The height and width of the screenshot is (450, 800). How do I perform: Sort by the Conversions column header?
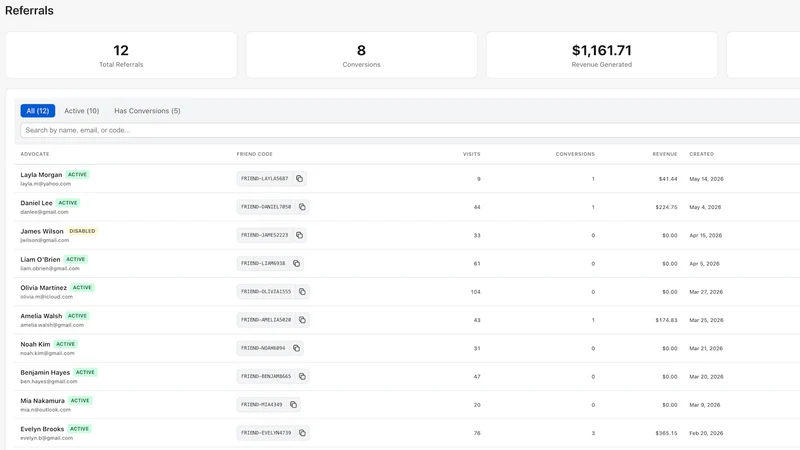pyautogui.click(x=575, y=154)
